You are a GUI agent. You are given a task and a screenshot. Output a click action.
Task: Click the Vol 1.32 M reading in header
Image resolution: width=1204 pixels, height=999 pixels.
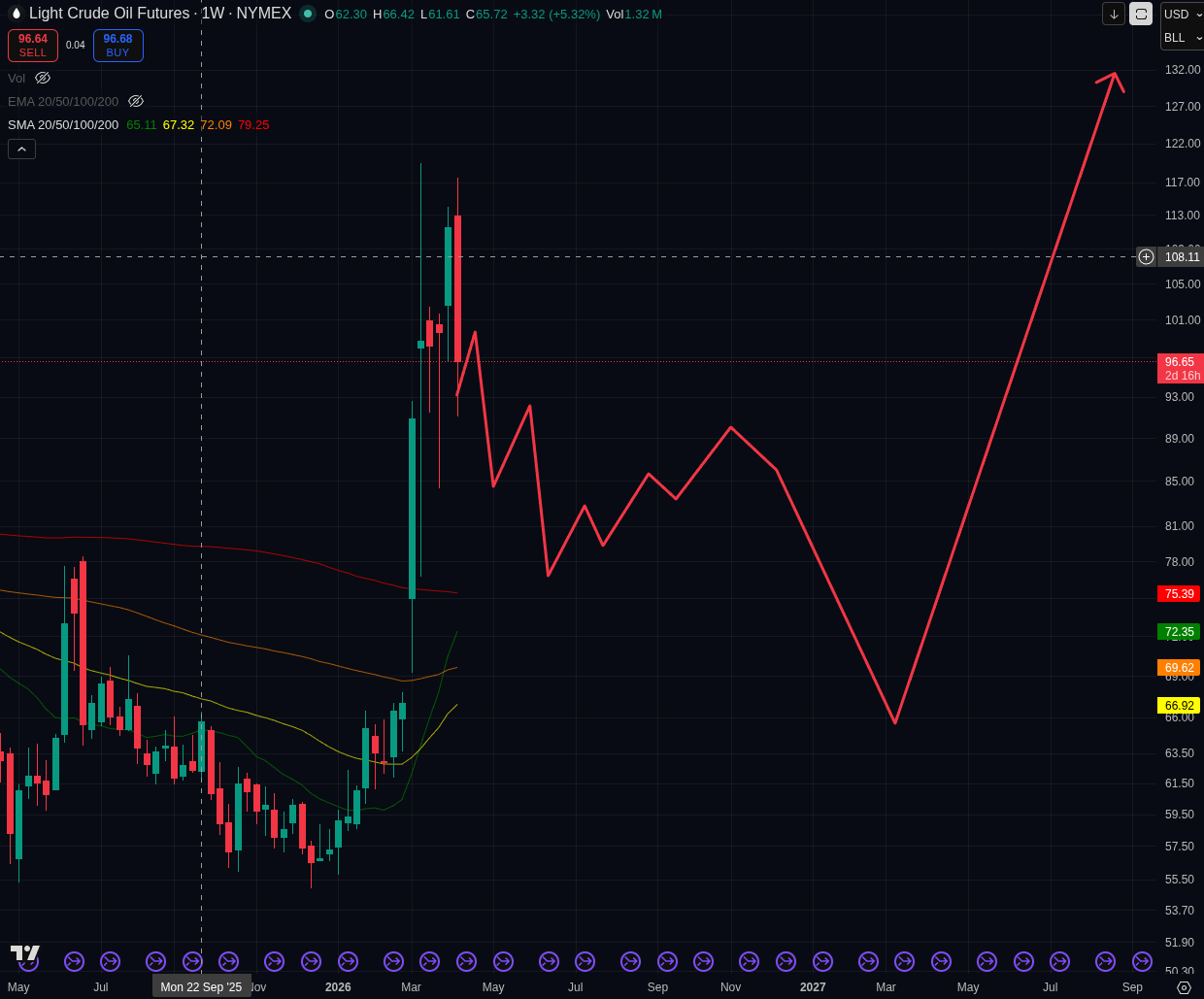(x=634, y=14)
